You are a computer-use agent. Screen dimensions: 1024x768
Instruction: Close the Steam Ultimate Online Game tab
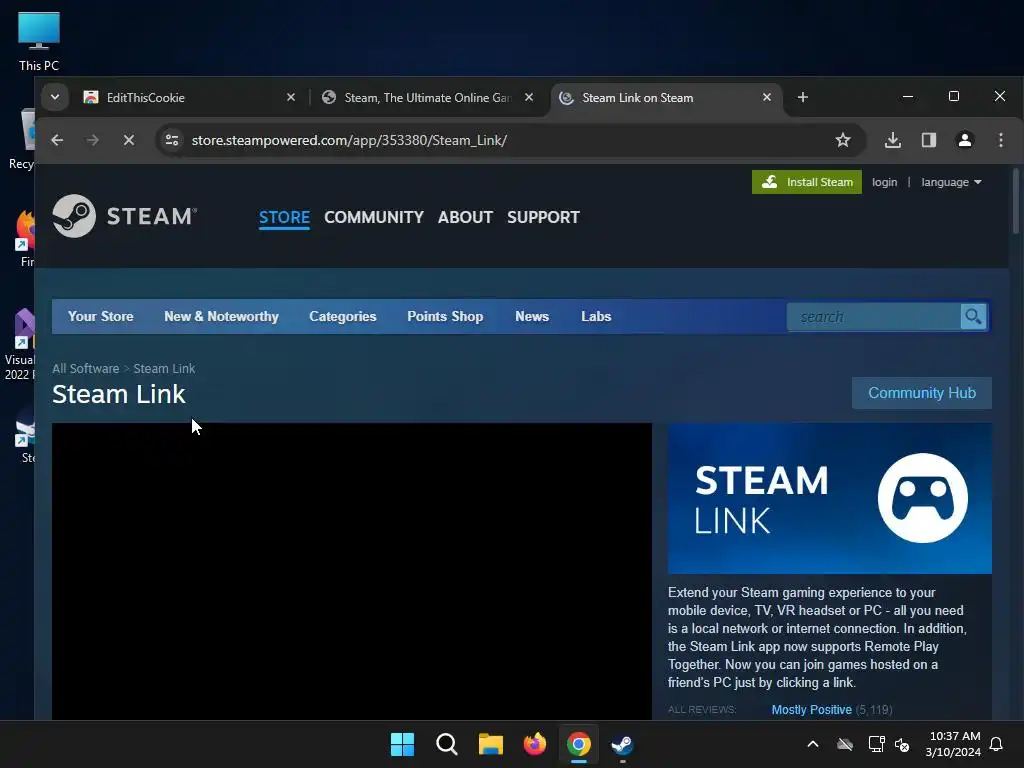coord(529,97)
